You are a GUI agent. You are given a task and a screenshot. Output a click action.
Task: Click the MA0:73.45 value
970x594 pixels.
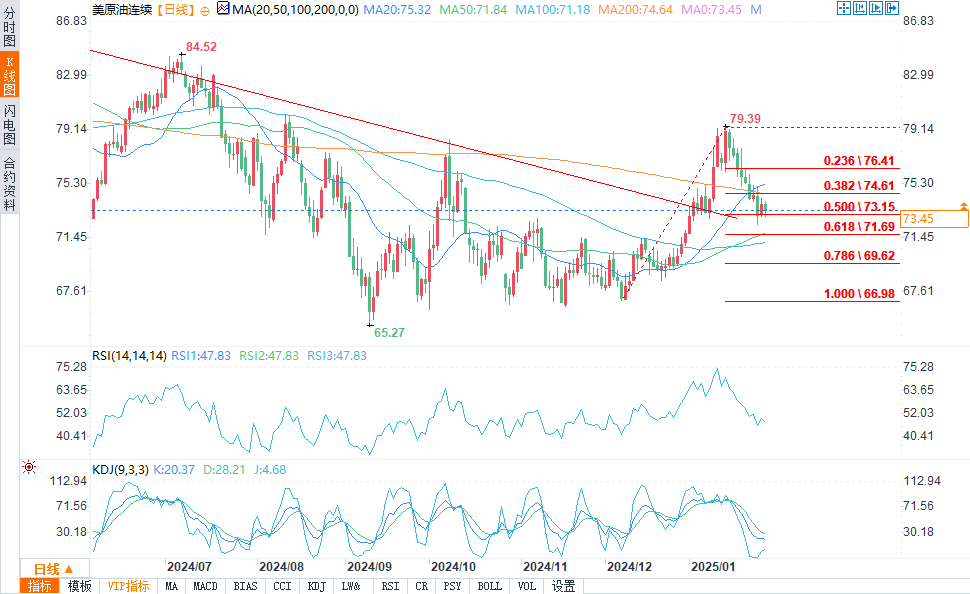(711, 10)
